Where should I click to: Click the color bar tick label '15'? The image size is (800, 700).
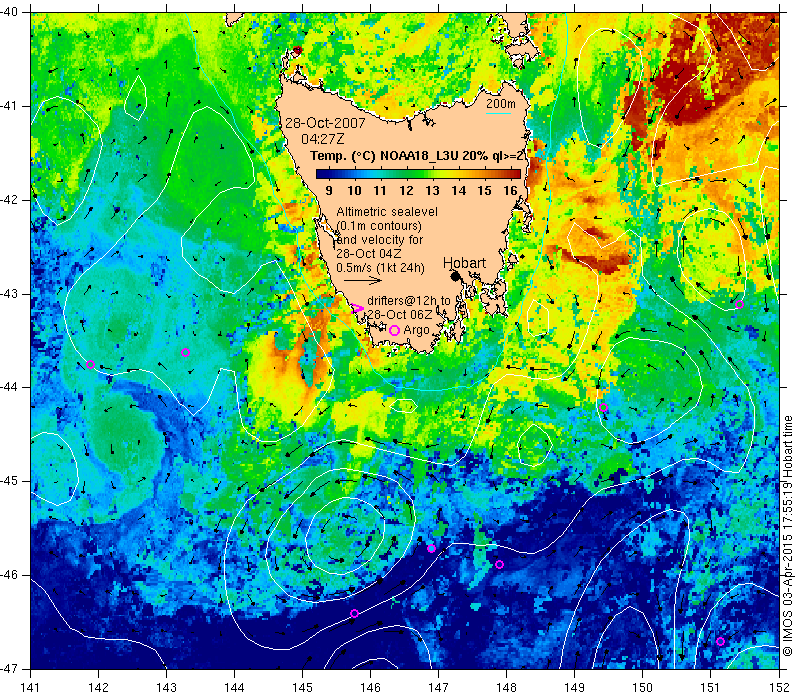coord(484,190)
